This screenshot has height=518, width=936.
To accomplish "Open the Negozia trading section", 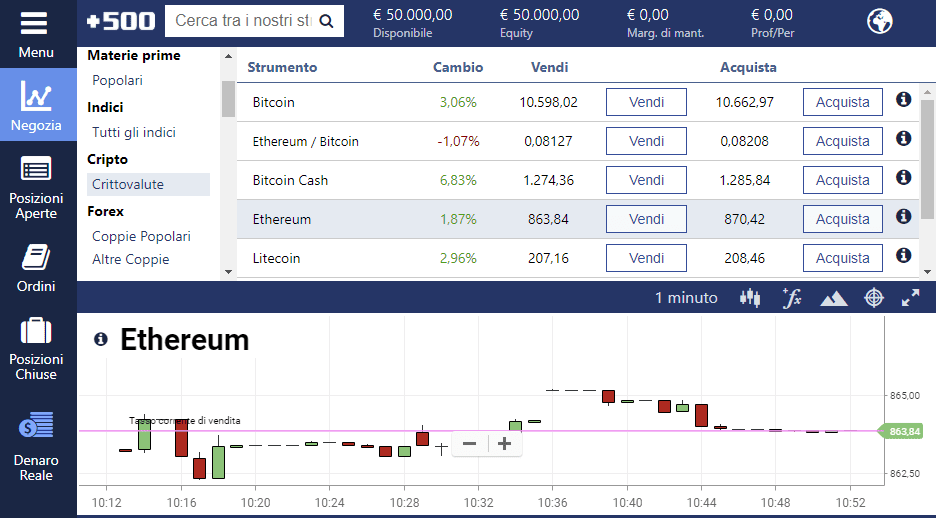I will [36, 104].
